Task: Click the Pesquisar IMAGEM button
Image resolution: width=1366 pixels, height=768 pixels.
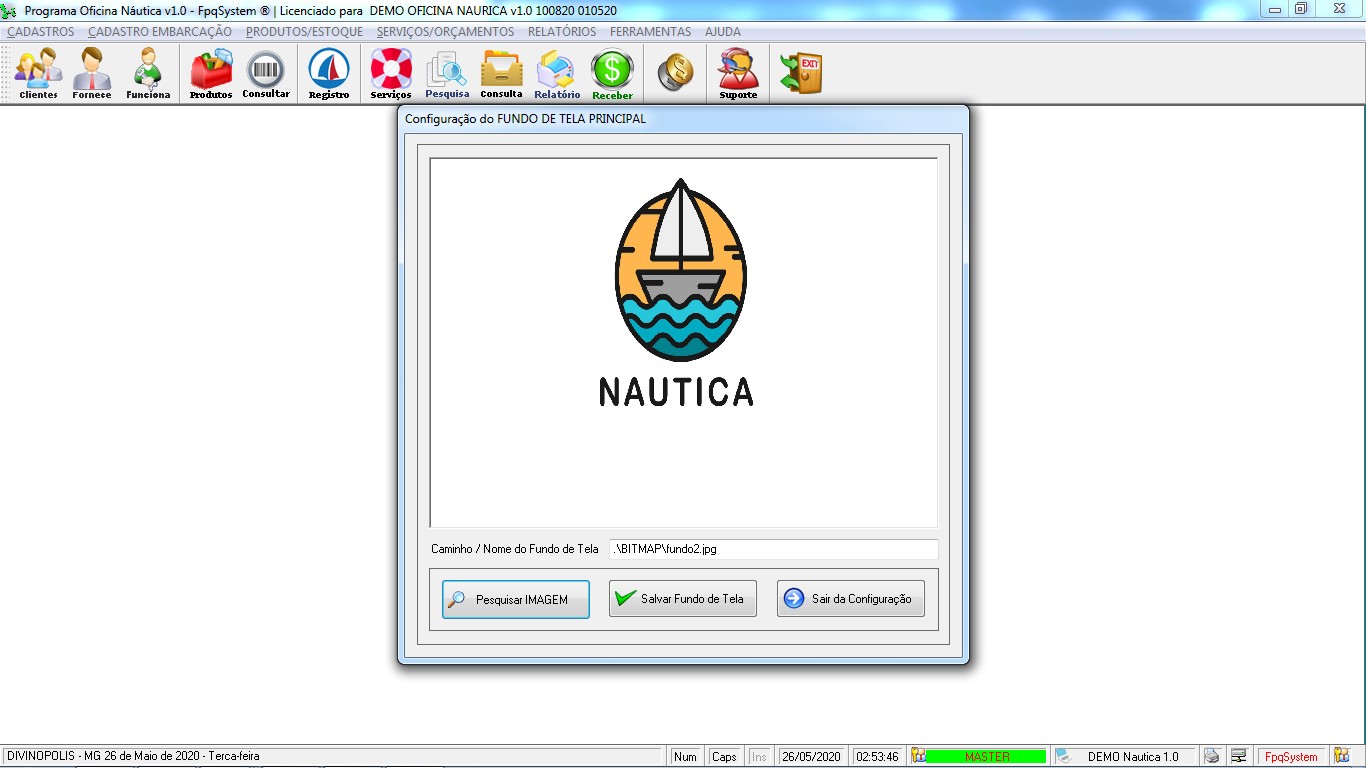Action: pyautogui.click(x=516, y=599)
